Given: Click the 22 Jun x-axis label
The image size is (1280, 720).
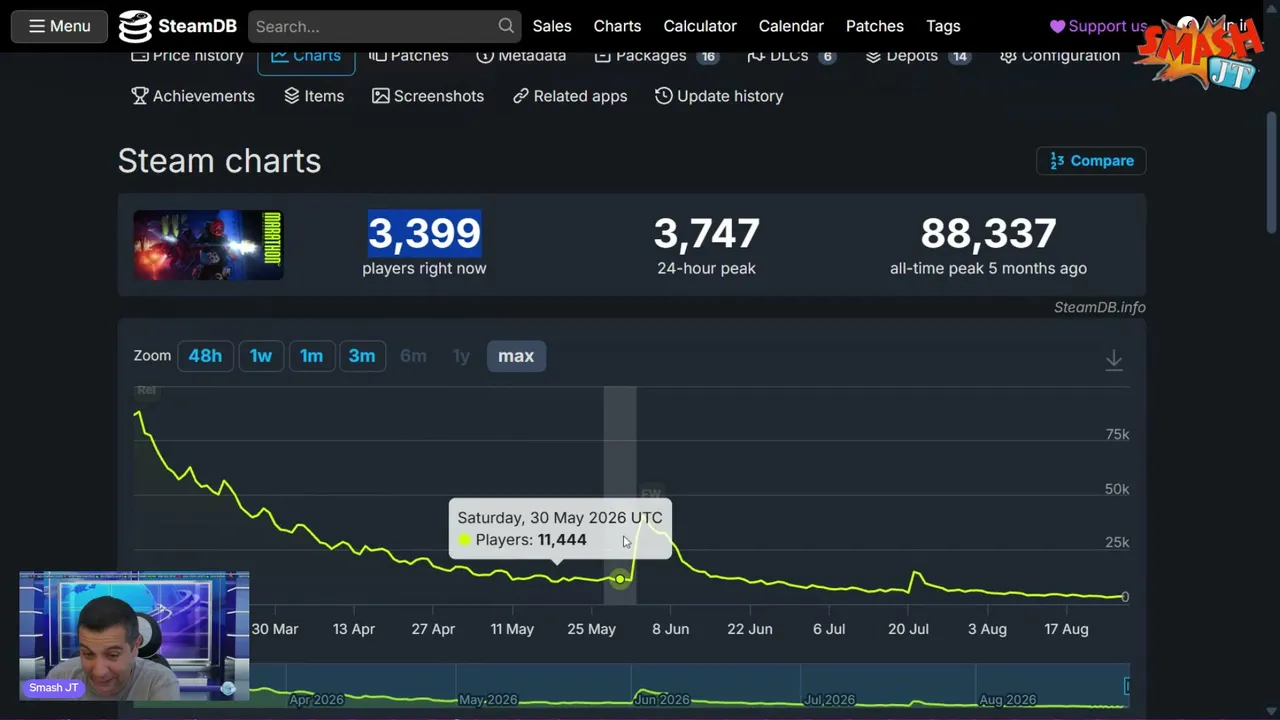Looking at the screenshot, I should coord(750,629).
